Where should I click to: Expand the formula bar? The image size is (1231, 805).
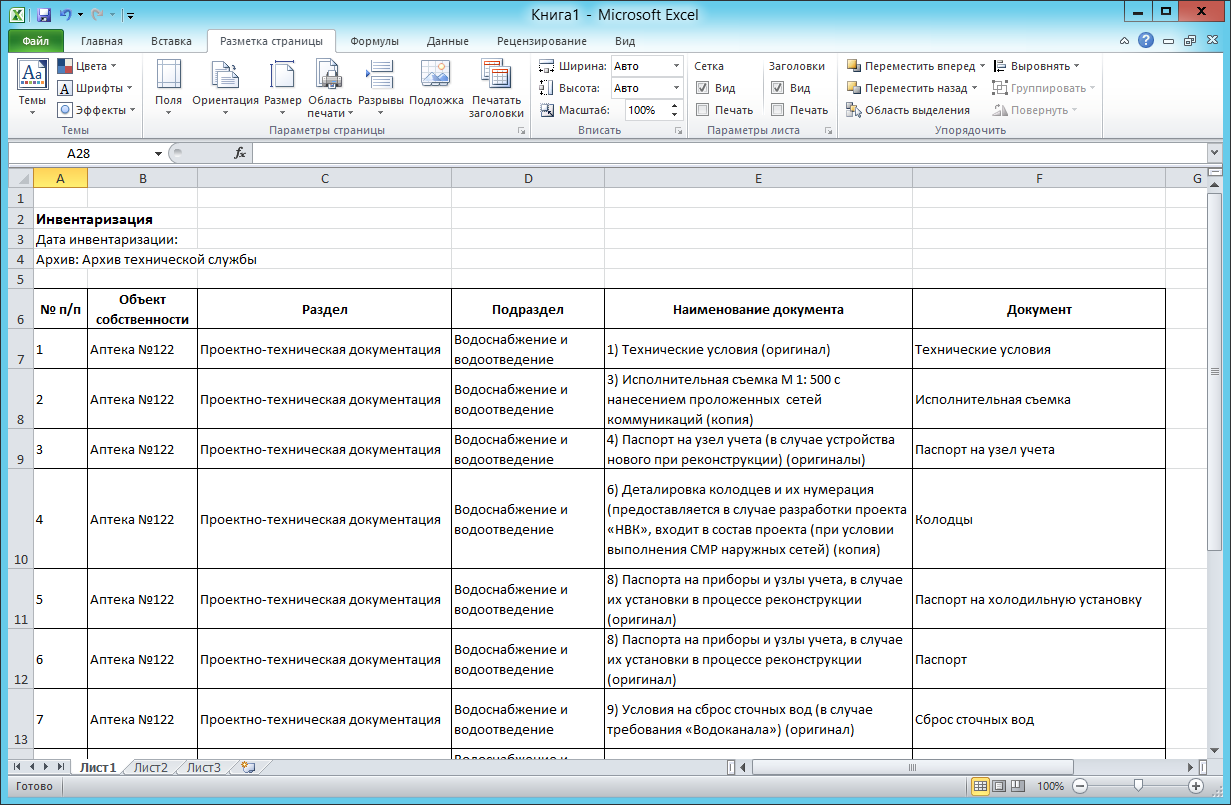[1214, 153]
